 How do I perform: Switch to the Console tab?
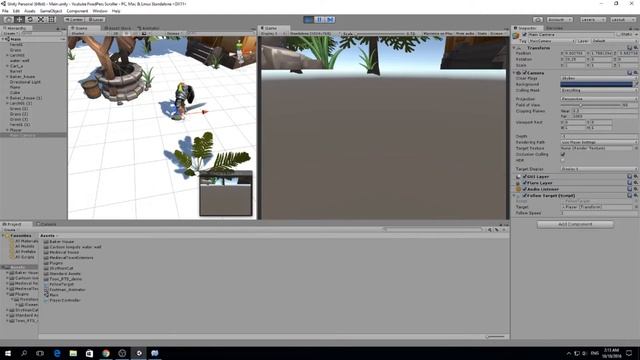click(x=47, y=224)
